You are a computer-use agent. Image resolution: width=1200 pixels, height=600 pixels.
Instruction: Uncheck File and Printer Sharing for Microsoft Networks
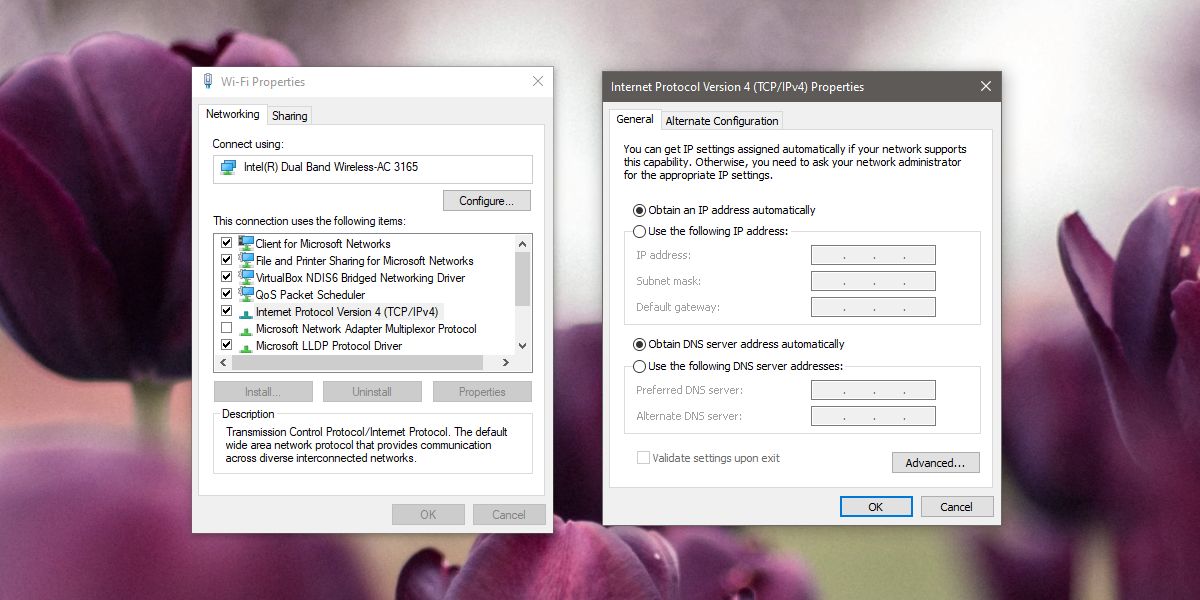pyautogui.click(x=226, y=260)
